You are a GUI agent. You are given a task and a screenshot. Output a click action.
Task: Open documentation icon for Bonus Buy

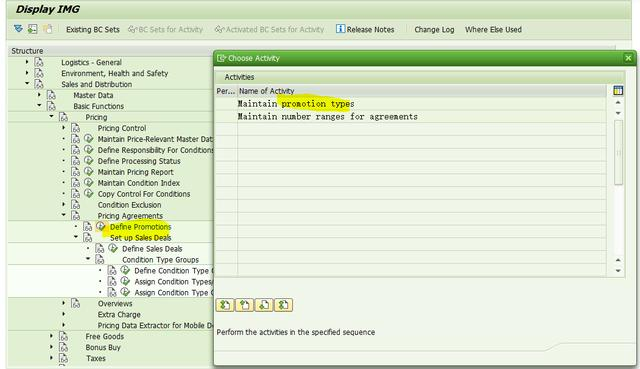[x=63, y=347]
